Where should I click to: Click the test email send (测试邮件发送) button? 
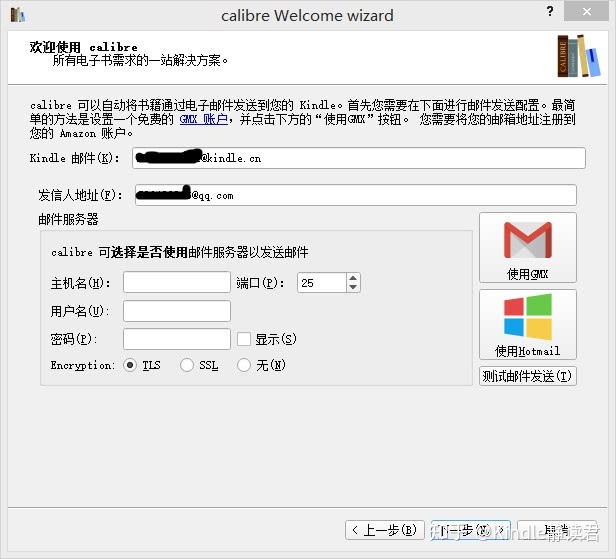pyautogui.click(x=528, y=376)
